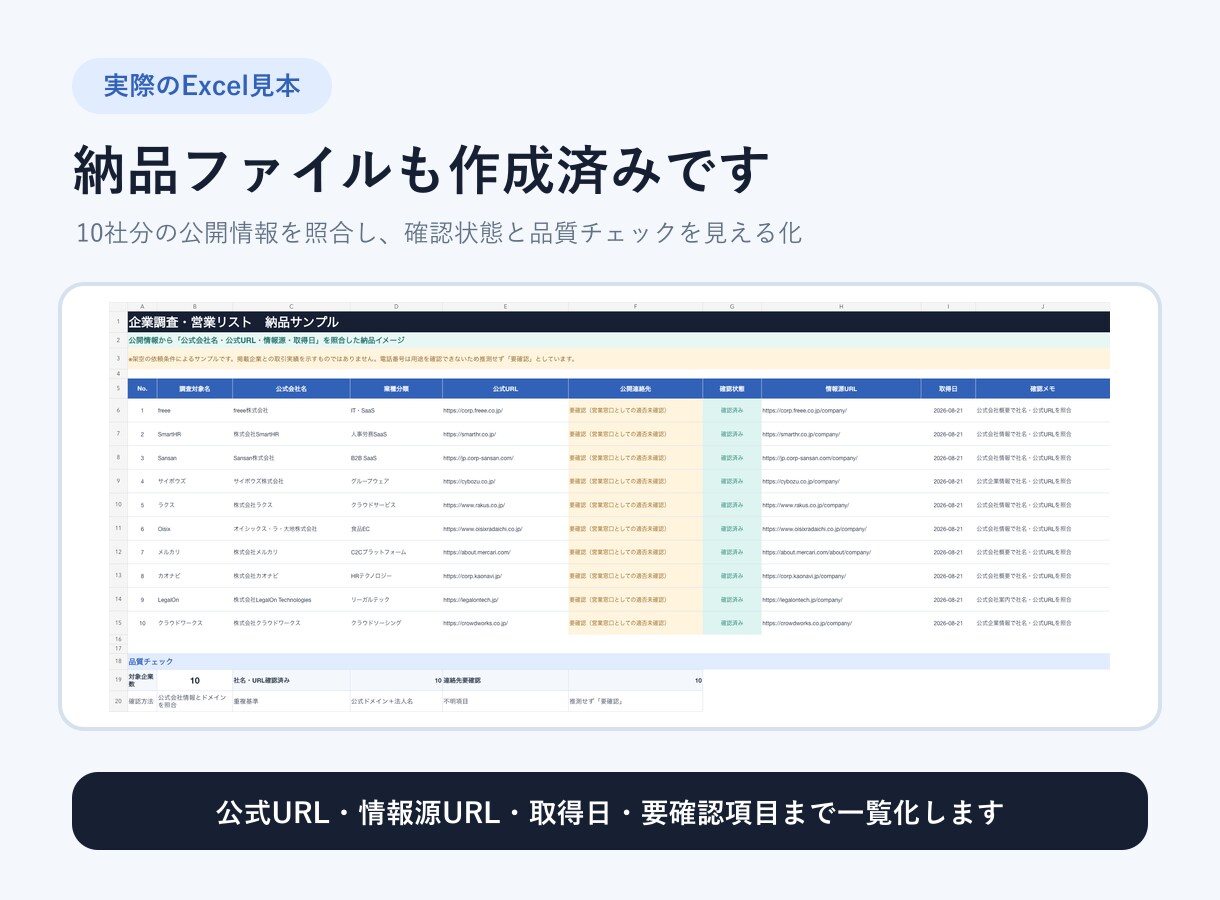
Task: Click the 確認メモ column header cell
Action: [x=1043, y=388]
